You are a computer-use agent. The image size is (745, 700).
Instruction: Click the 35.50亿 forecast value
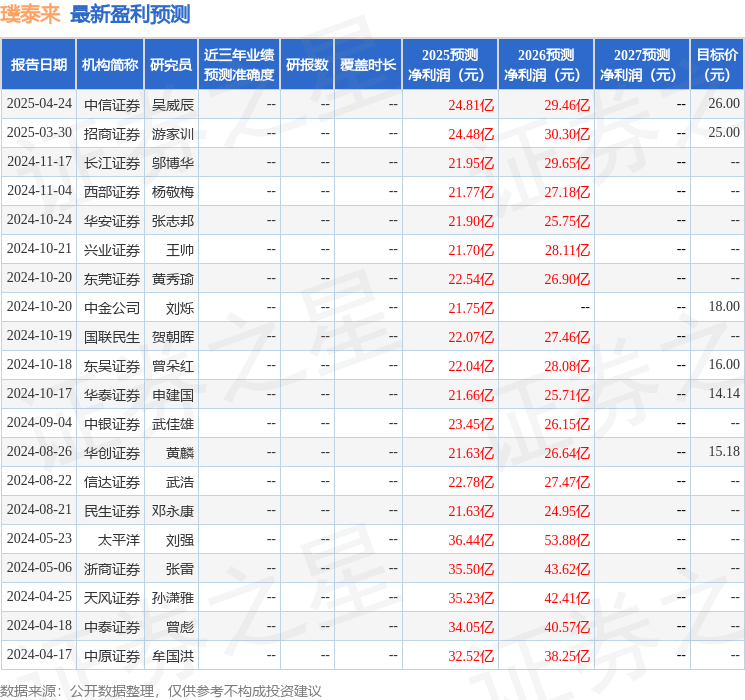[471, 568]
